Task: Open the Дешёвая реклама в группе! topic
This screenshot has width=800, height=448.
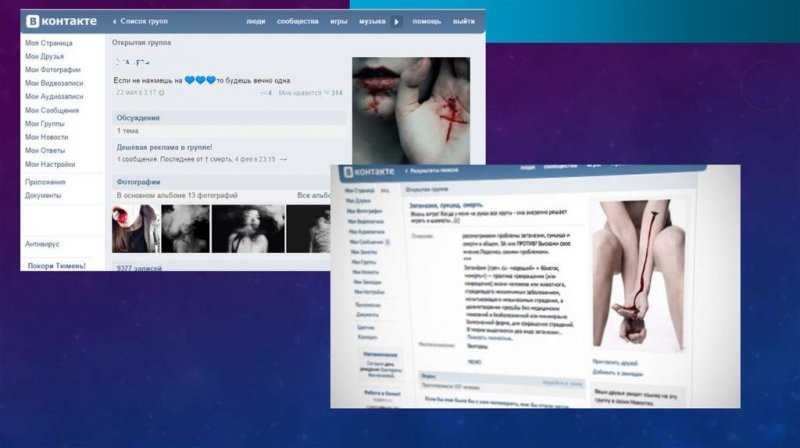Action: tap(164, 147)
